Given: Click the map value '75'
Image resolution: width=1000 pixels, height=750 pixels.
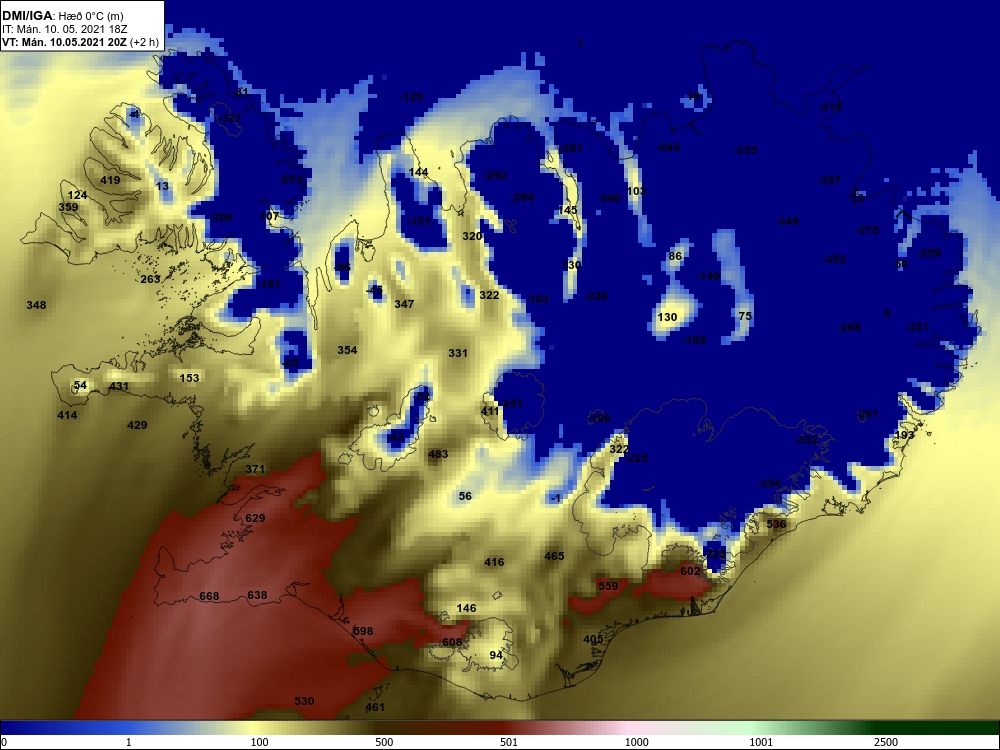Looking at the screenshot, I should tap(745, 316).
